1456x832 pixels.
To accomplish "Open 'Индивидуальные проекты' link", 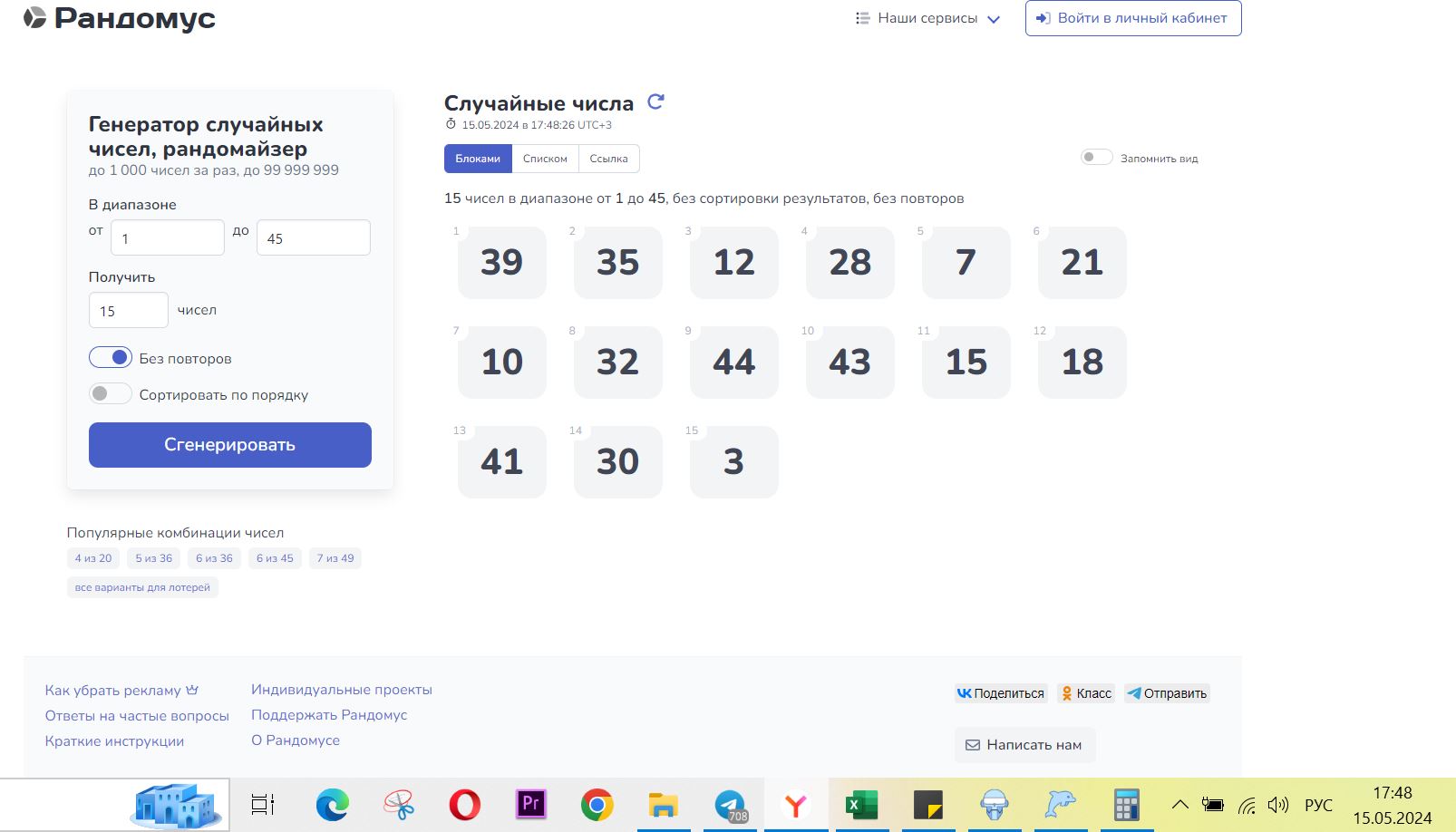I will 342,690.
